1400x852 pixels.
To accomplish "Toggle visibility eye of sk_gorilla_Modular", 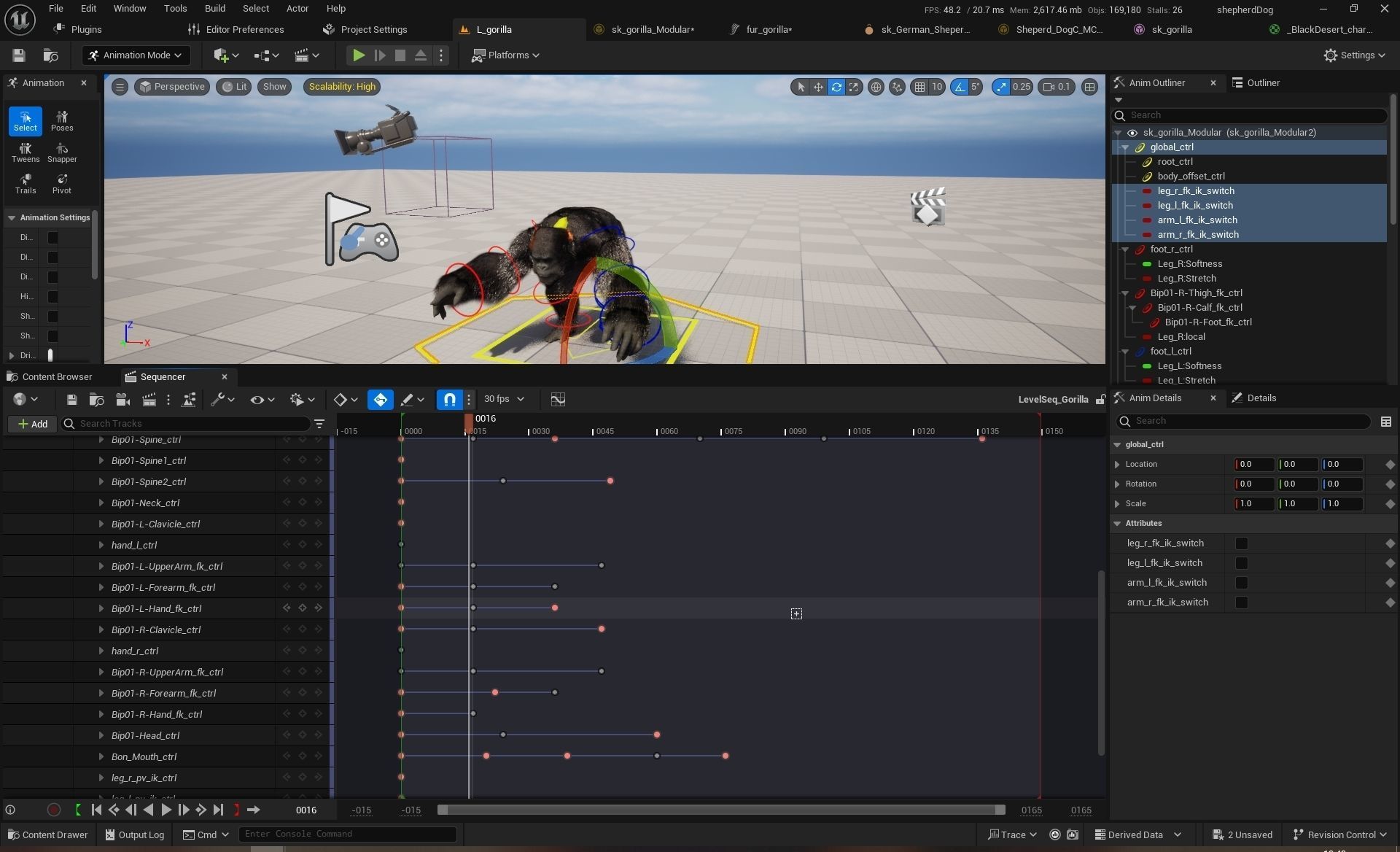I will [1132, 133].
